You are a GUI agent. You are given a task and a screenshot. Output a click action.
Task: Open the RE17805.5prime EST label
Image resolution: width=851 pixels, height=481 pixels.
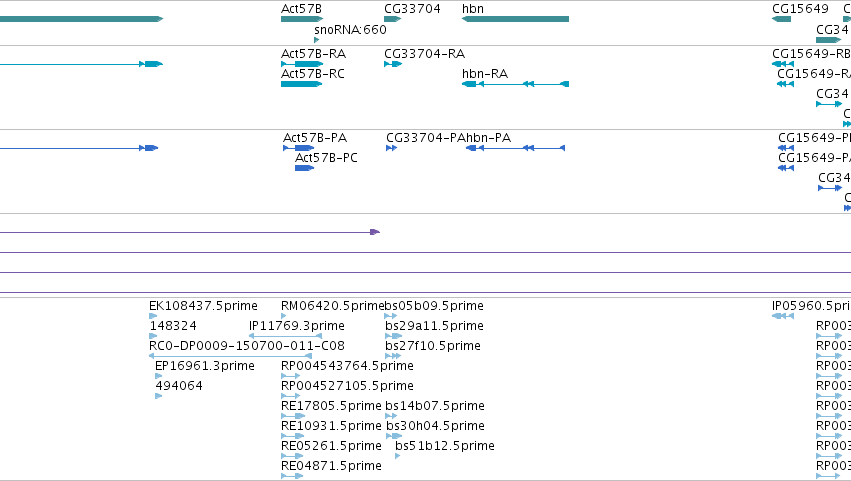tap(331, 406)
